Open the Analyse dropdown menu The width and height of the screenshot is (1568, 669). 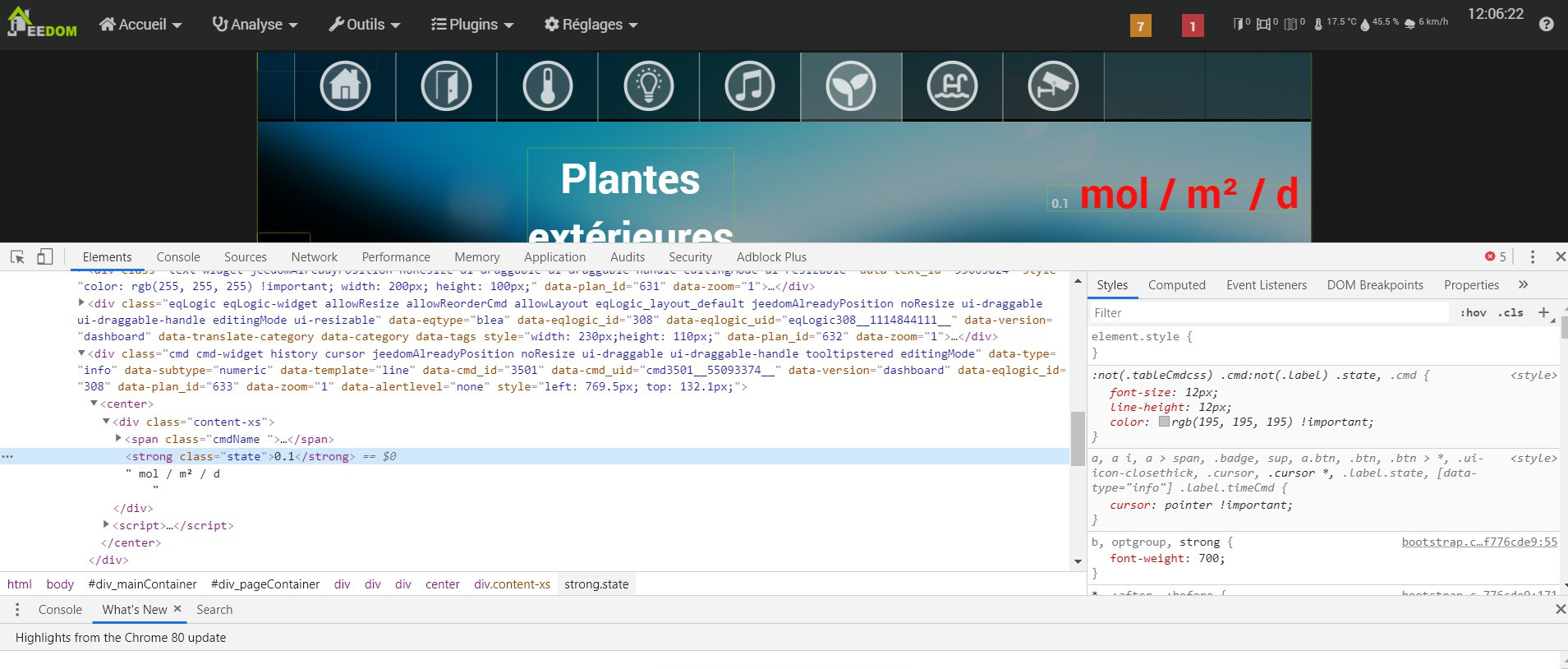coord(255,25)
